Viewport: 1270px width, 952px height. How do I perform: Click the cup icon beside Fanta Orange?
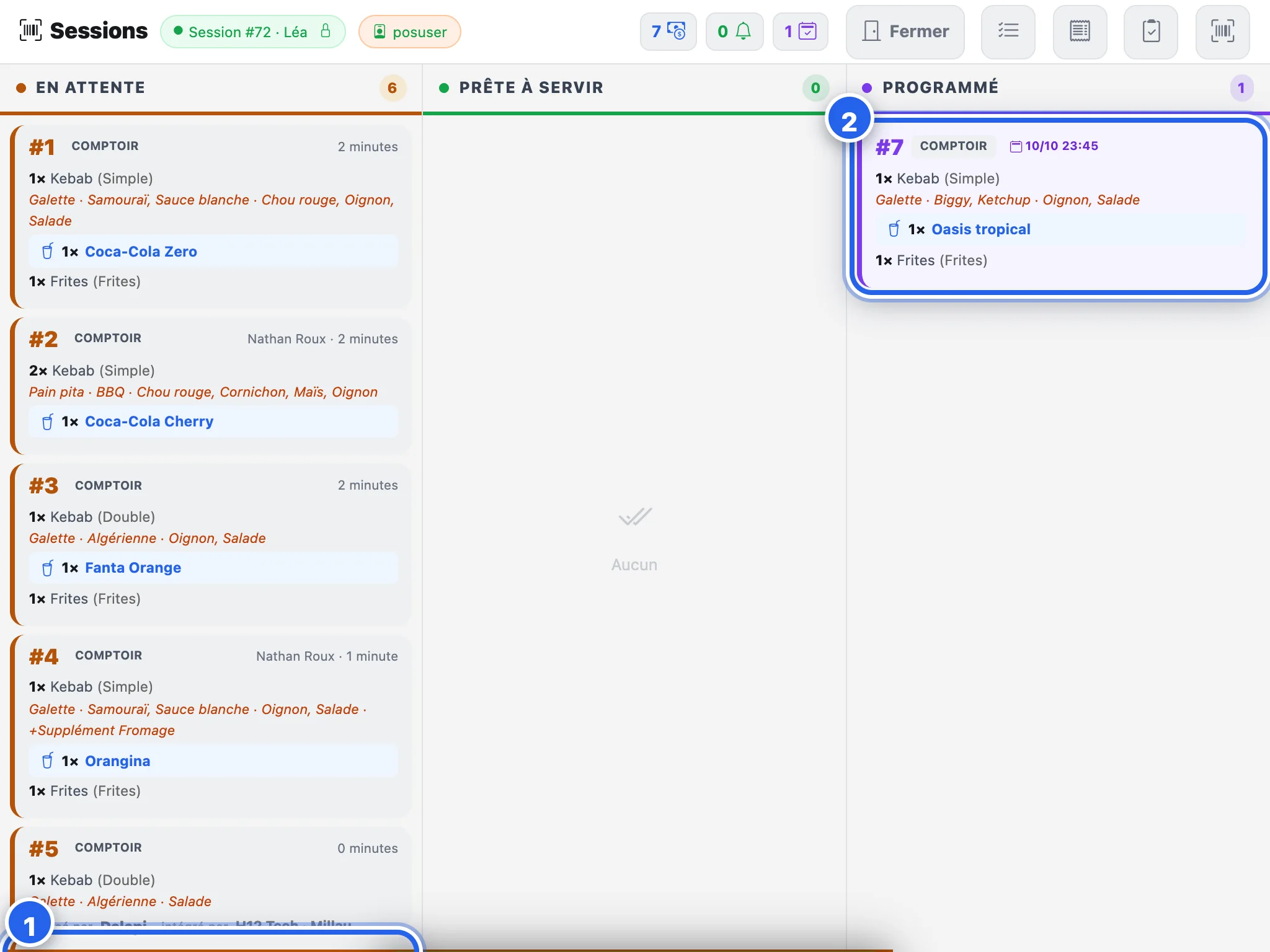(47, 568)
